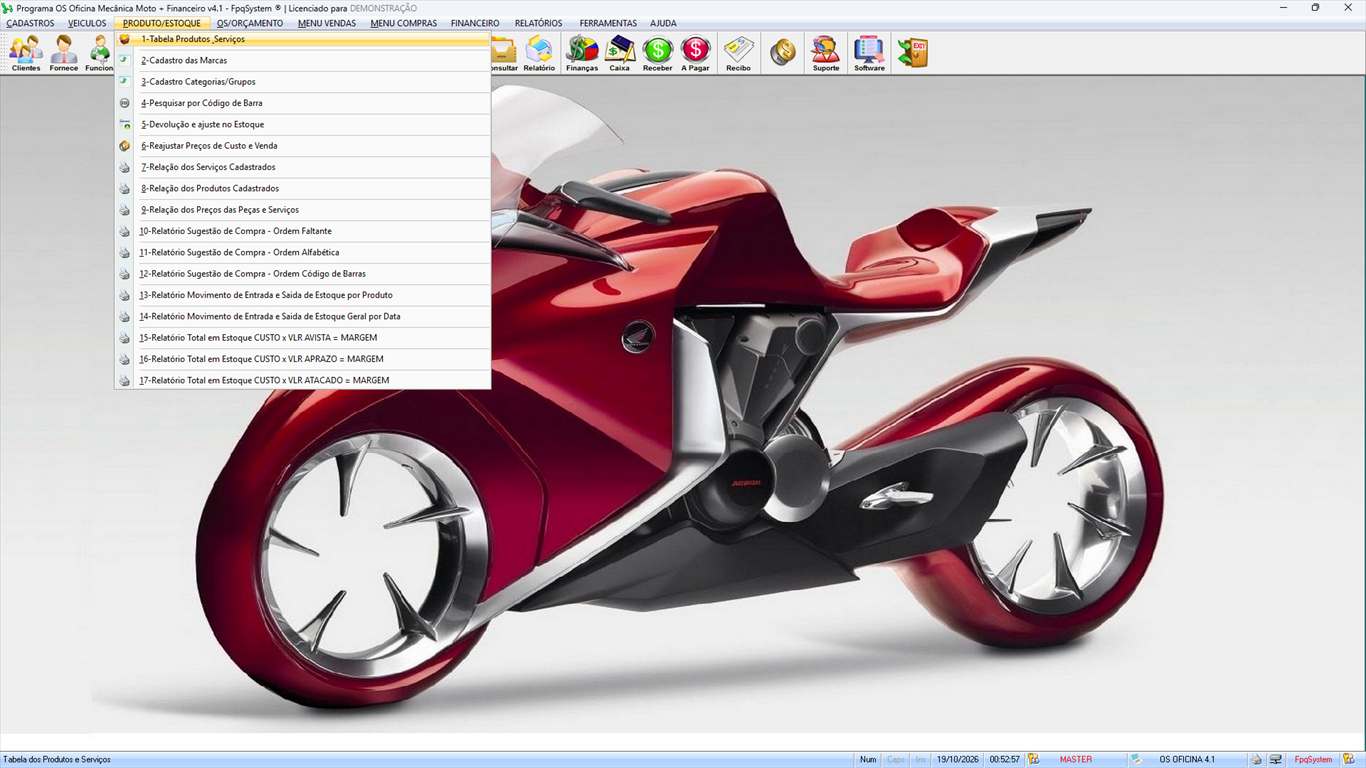Select 1-Tabela Produtos, Serviços
The height and width of the screenshot is (768, 1366).
coord(303,40)
